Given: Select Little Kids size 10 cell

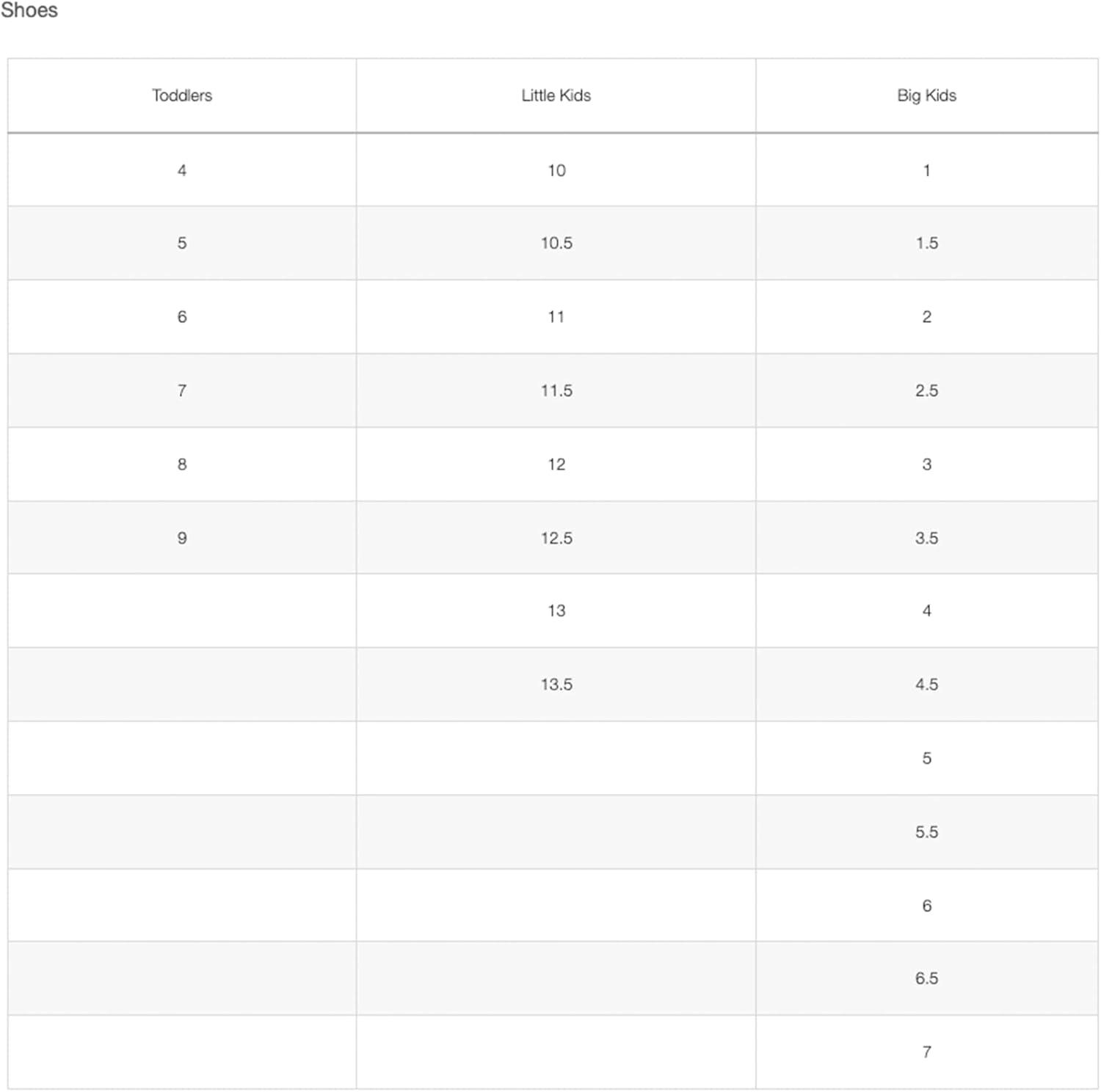Looking at the screenshot, I should (x=556, y=170).
